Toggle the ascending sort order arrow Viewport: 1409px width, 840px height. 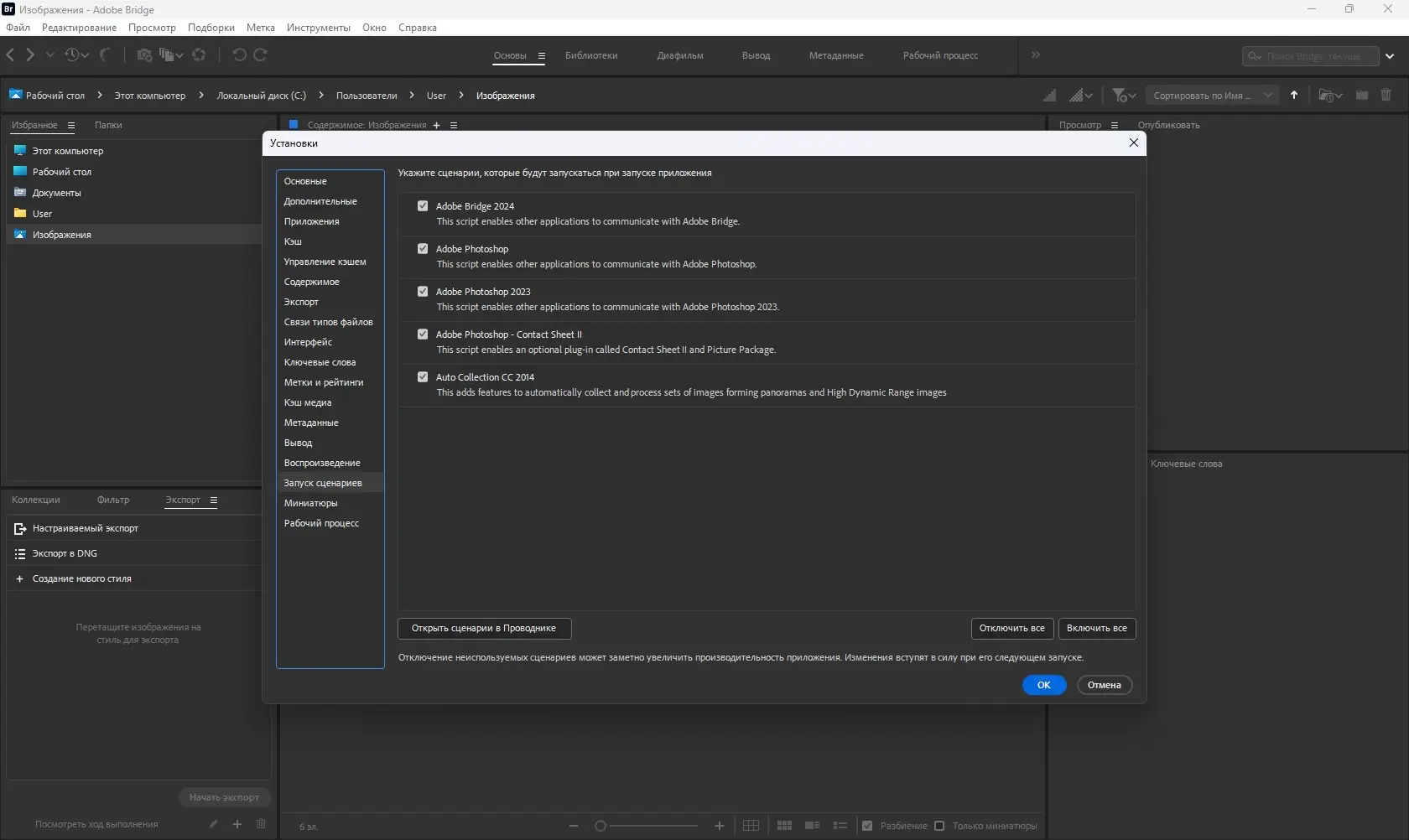tap(1294, 95)
